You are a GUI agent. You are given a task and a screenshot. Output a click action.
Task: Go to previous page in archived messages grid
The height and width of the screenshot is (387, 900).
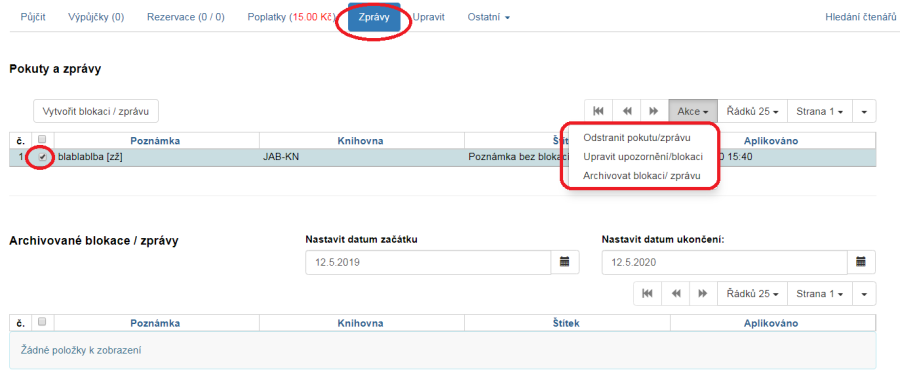tap(676, 293)
